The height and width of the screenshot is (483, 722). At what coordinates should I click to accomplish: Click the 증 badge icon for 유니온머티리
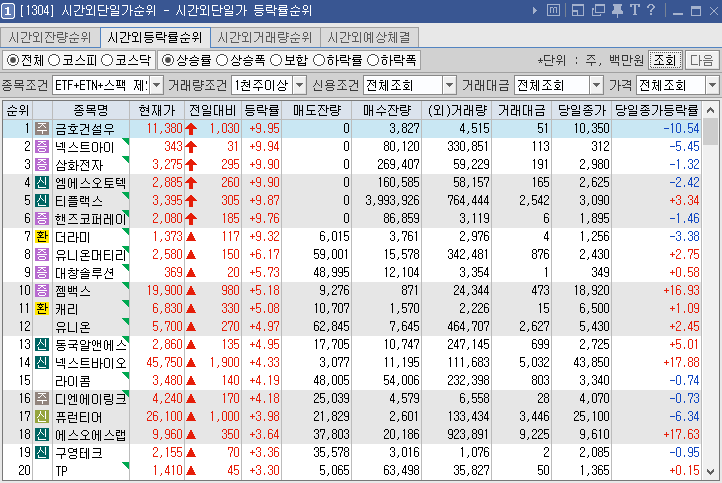click(42, 254)
